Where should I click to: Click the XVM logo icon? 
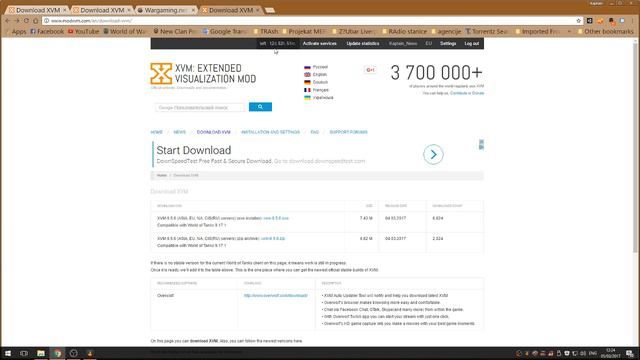click(161, 73)
